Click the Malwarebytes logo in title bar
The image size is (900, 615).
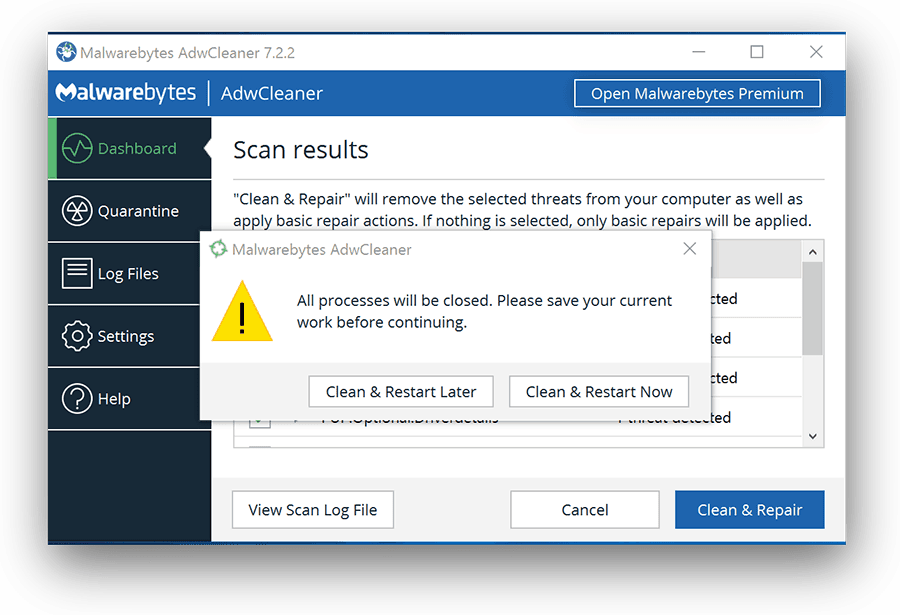(x=67, y=52)
